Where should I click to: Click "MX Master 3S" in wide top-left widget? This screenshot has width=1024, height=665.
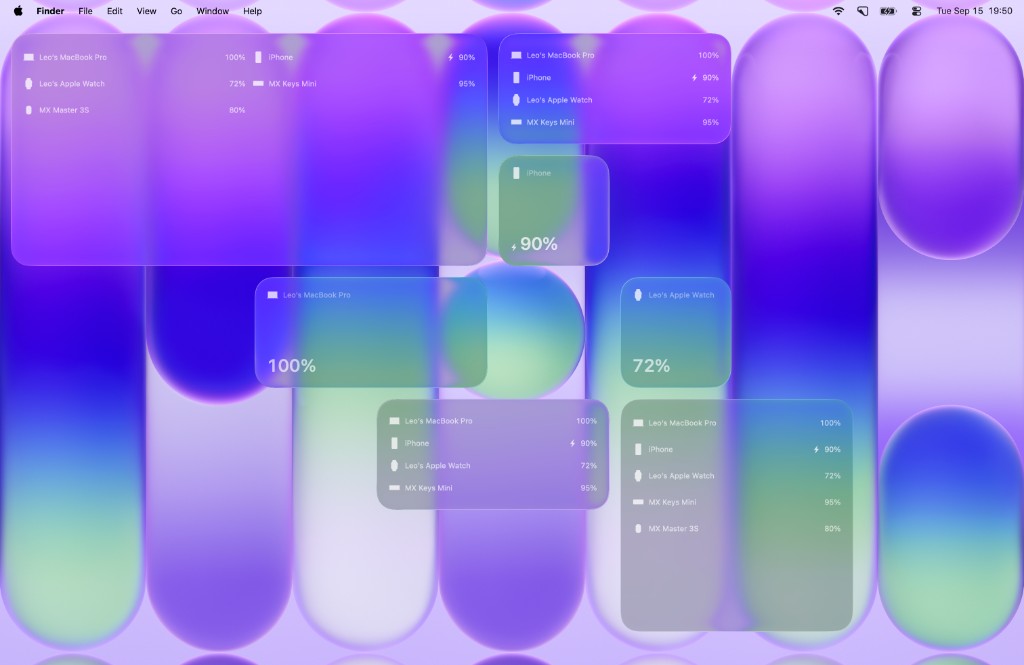[x=64, y=110]
